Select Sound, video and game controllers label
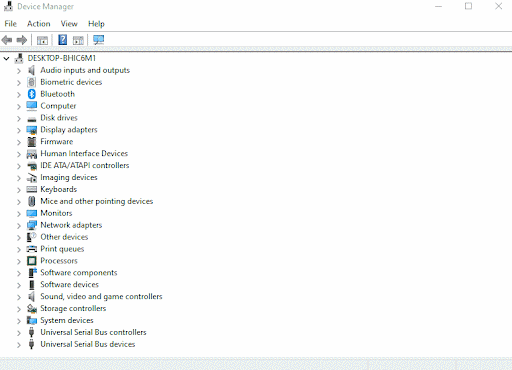This screenshot has height=370, width=512. (101, 297)
